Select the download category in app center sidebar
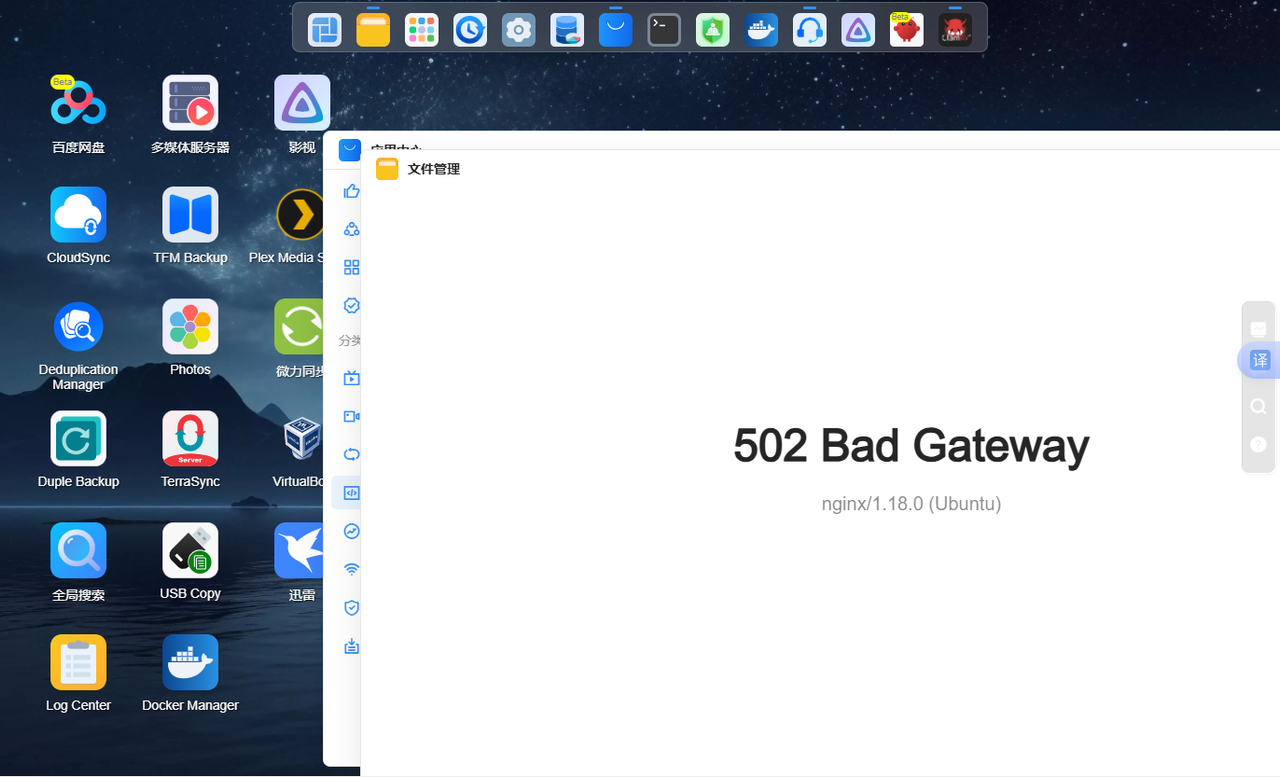 coord(351,646)
